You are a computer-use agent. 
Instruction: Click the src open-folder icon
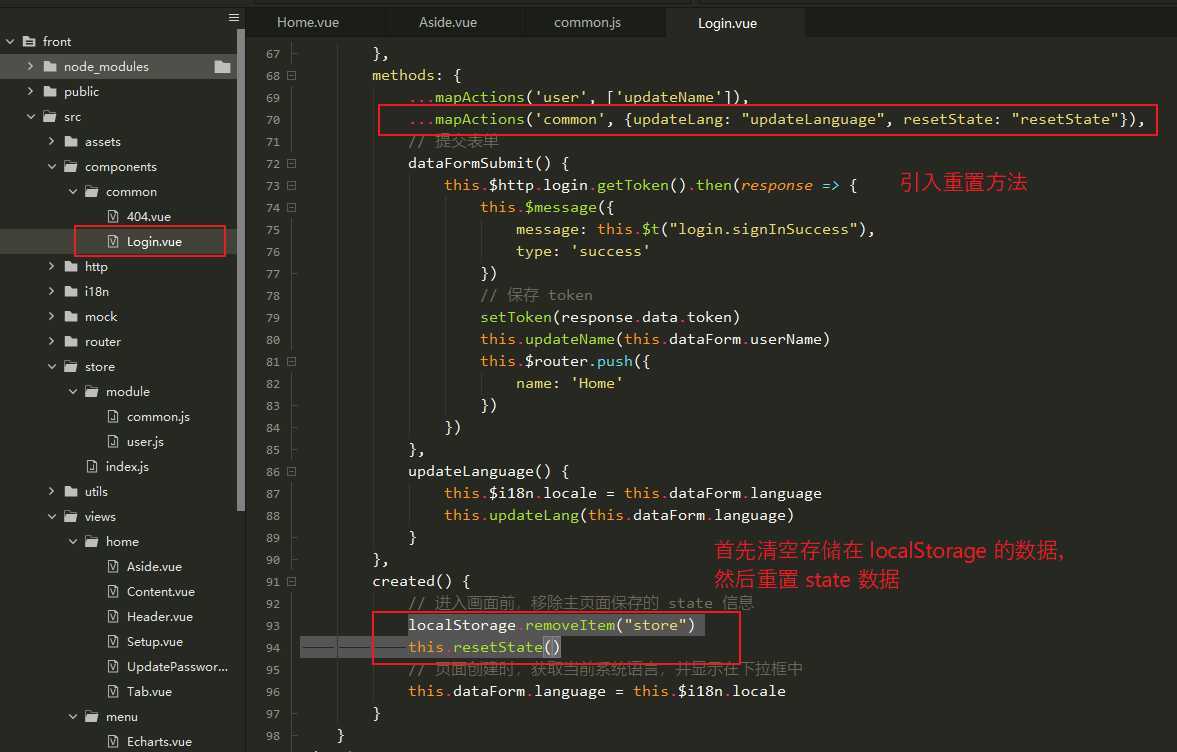point(50,116)
